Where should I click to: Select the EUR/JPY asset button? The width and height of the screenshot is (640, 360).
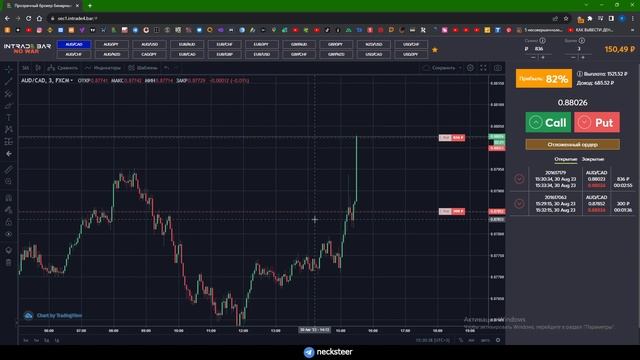point(261,44)
